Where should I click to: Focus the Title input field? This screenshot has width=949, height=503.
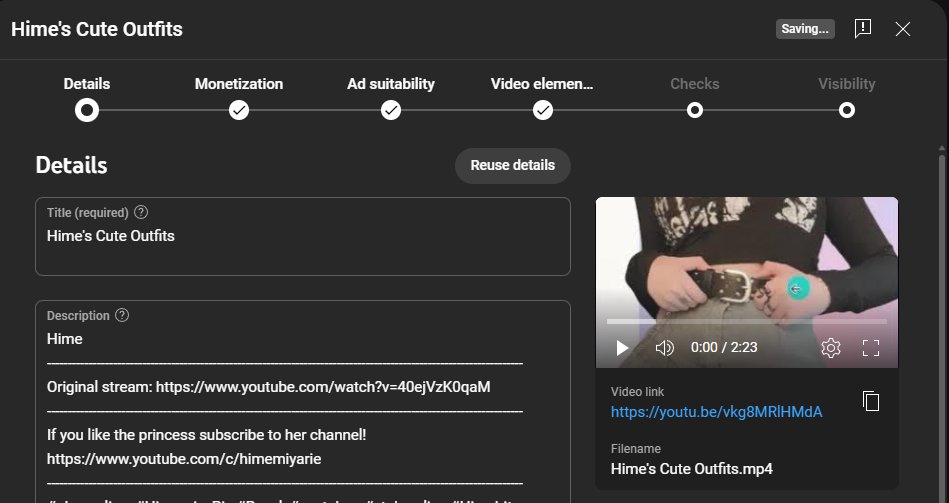(303, 237)
